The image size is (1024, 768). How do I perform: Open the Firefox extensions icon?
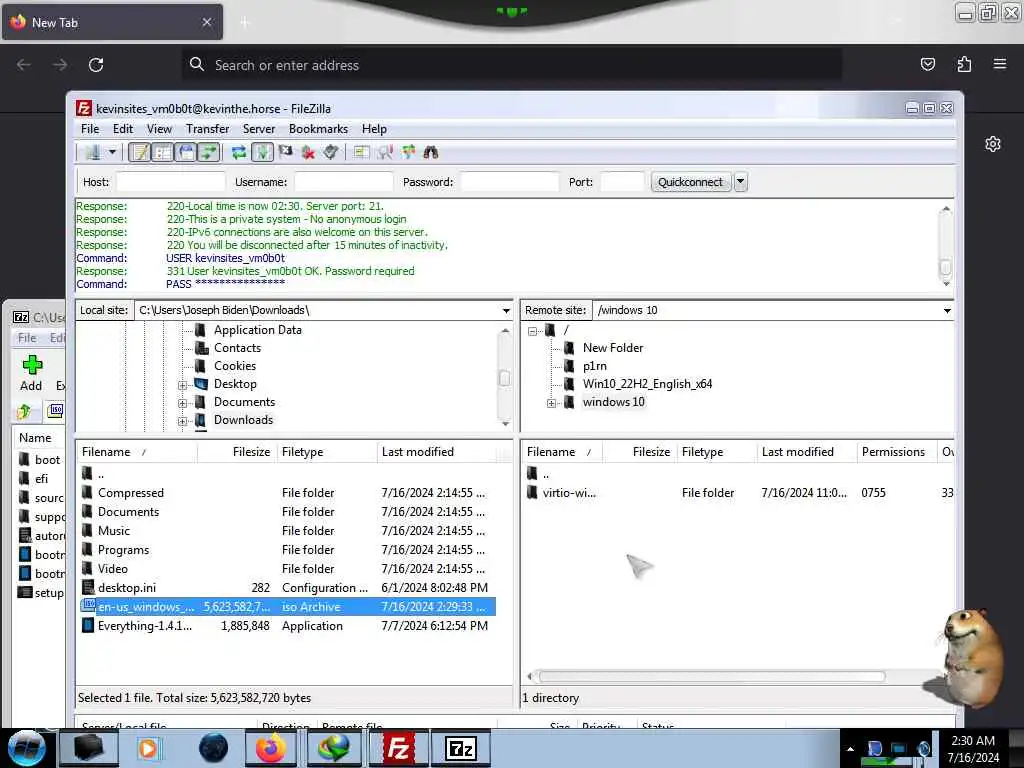click(964, 64)
